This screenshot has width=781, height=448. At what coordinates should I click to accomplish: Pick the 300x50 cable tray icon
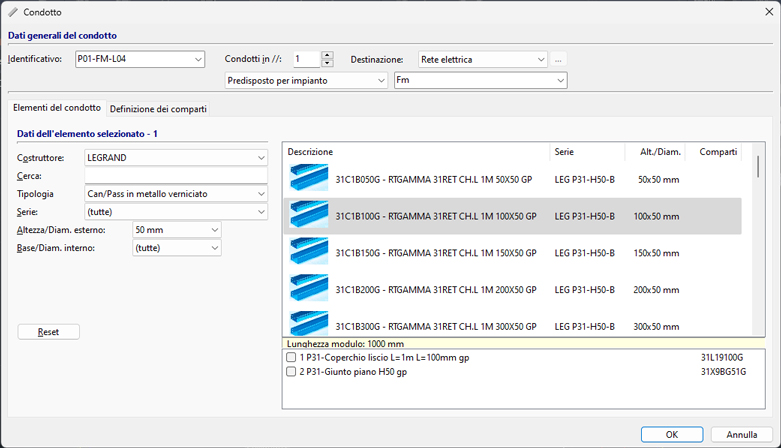(309, 324)
